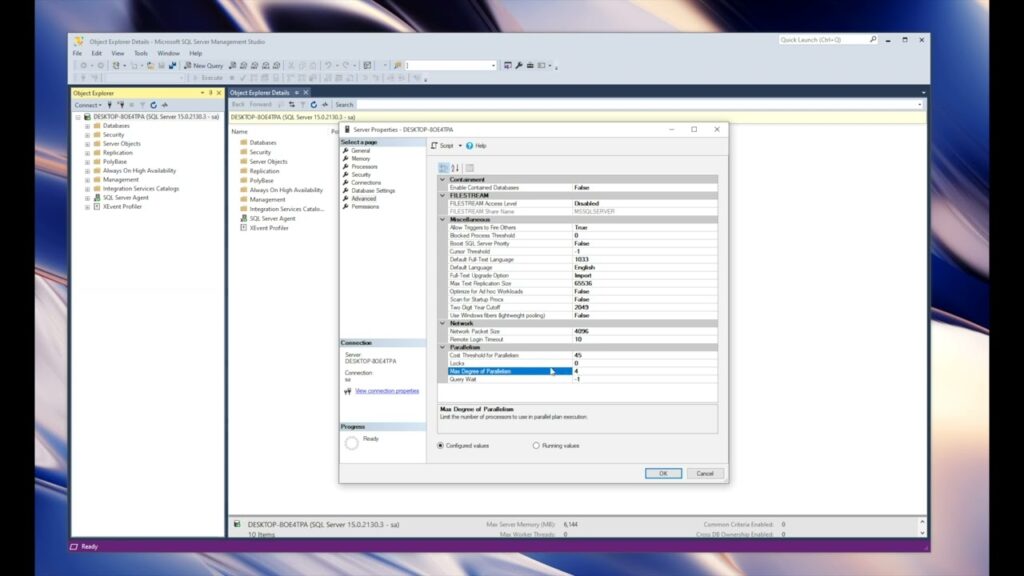
Task: Close the Object Explorer panel
Action: pos(219,93)
